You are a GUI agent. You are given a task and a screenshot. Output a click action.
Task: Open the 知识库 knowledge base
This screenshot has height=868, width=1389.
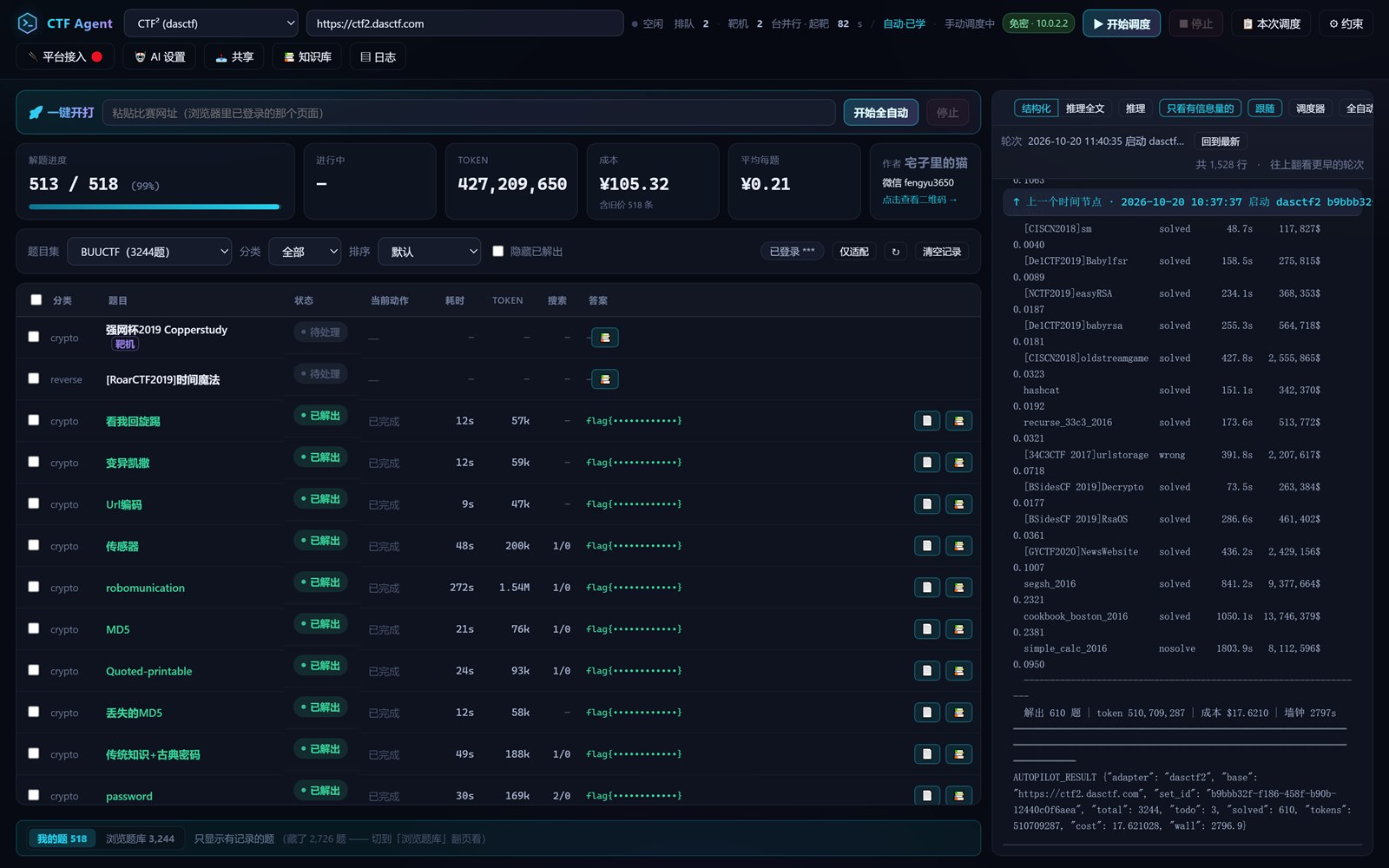click(x=307, y=57)
